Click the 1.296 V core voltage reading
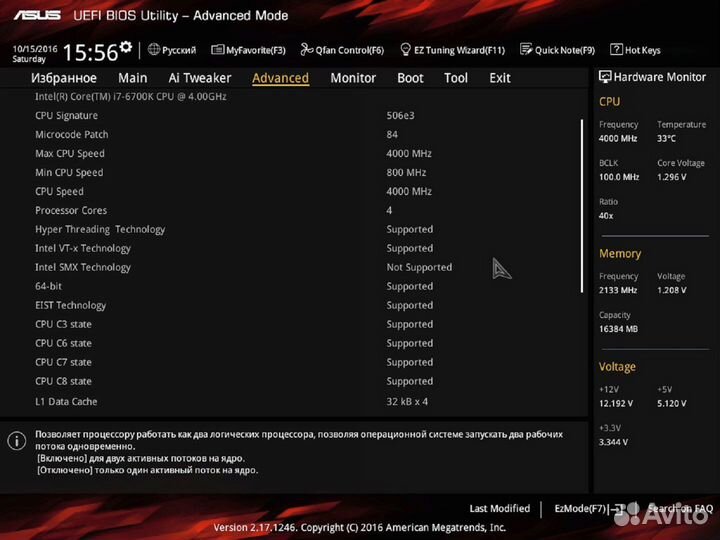 [x=672, y=177]
